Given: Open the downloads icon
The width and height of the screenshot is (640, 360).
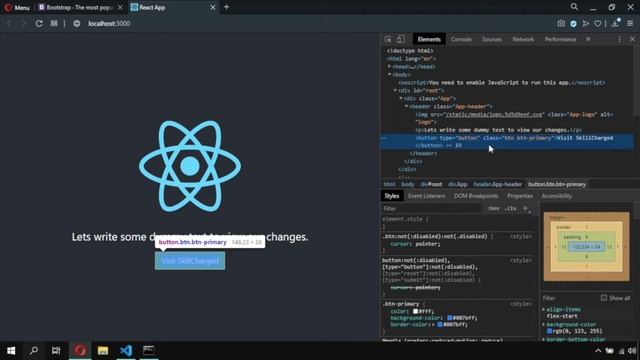Looking at the screenshot, I should pyautogui.click(x=615, y=24).
